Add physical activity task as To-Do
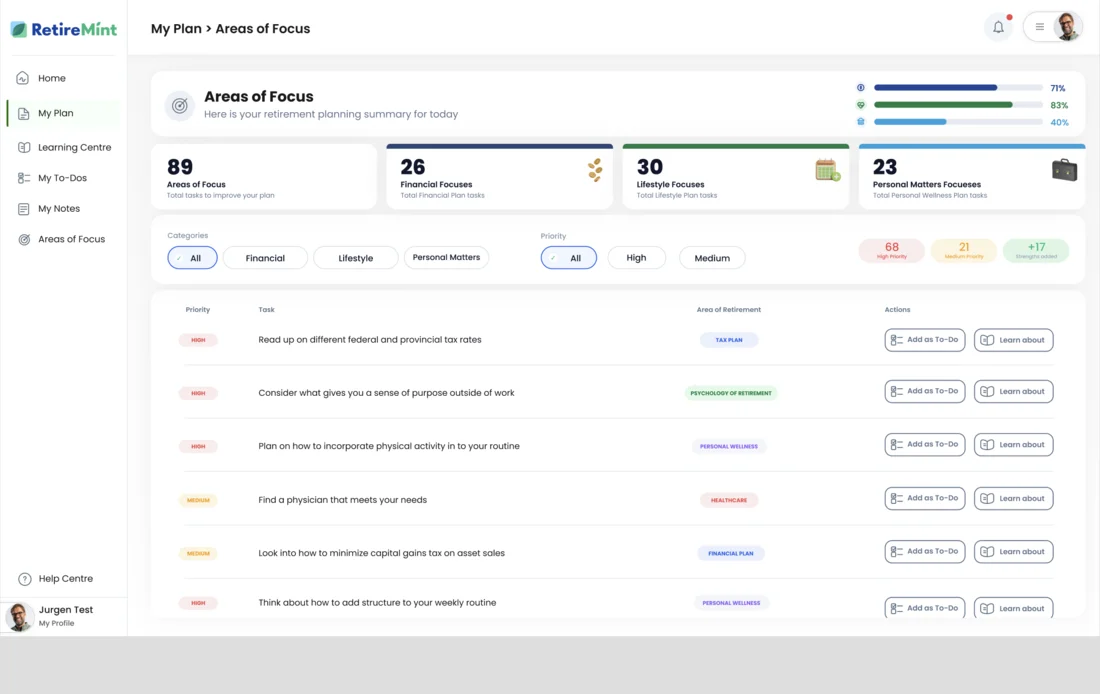 coord(925,445)
